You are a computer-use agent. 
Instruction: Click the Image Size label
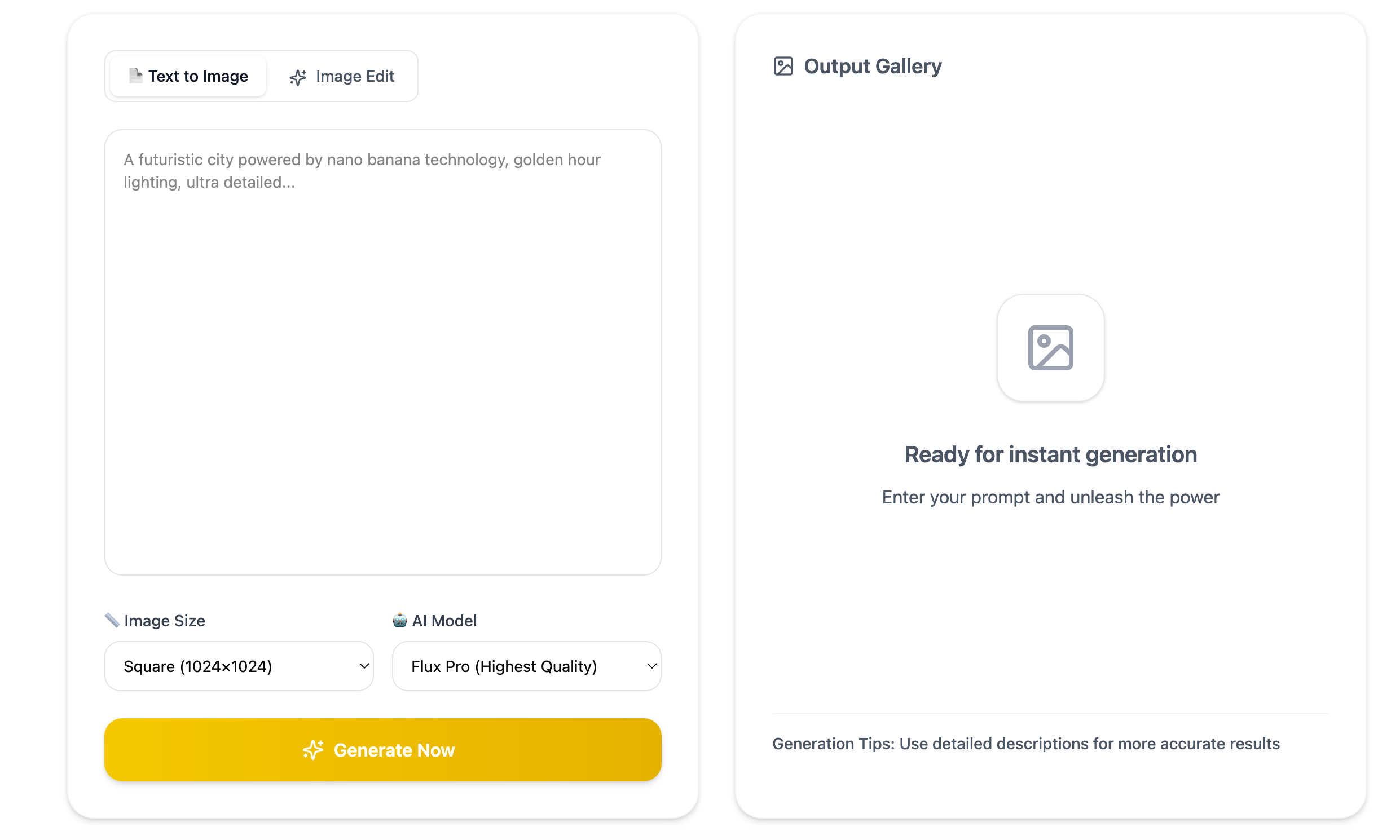click(164, 620)
